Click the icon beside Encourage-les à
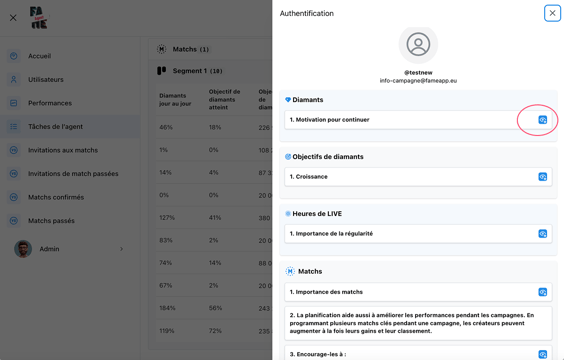The width and height of the screenshot is (564, 360). 542,354
